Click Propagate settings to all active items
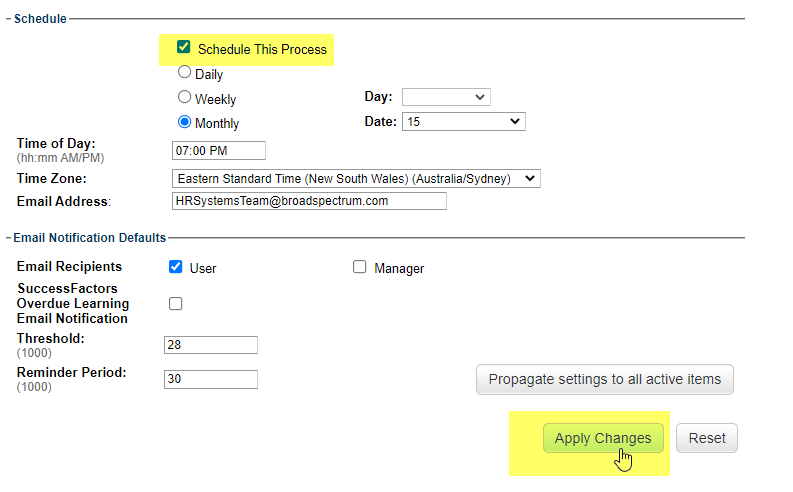 pos(604,380)
